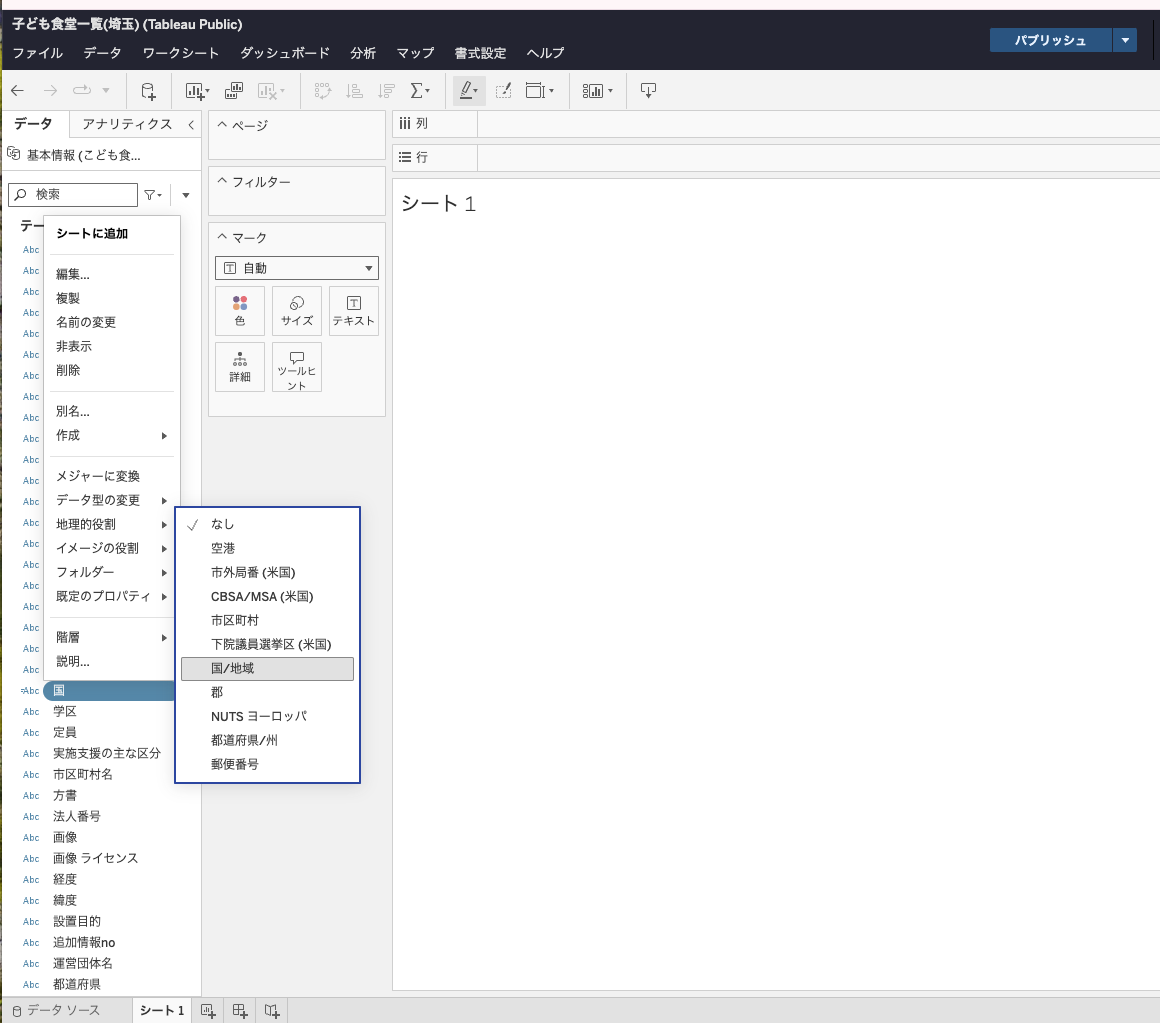1160x1023 pixels.
Task: Choose 郵便番号 geographic role
Action: (x=268, y=764)
